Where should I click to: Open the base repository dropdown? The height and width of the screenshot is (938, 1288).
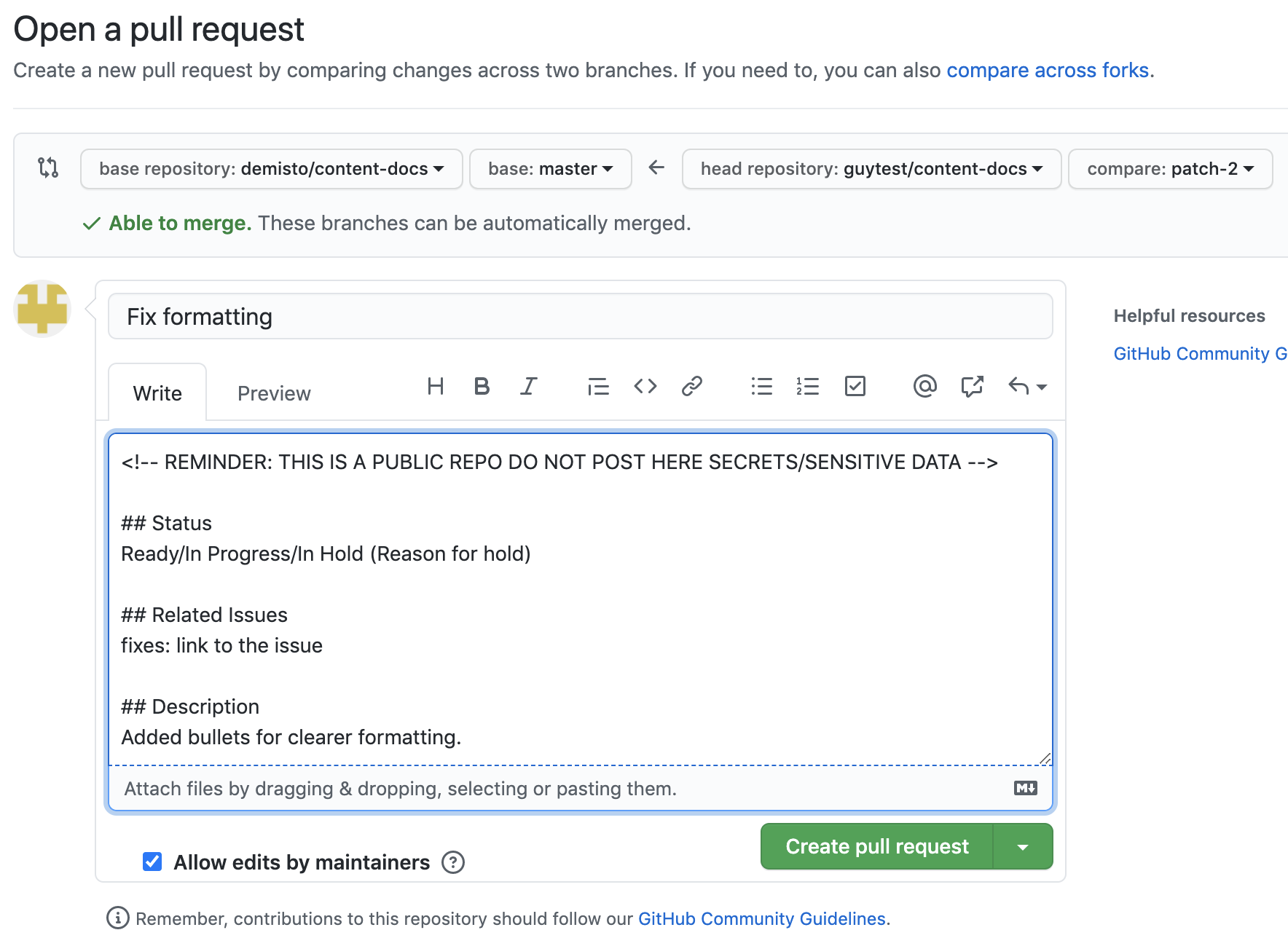point(271,169)
